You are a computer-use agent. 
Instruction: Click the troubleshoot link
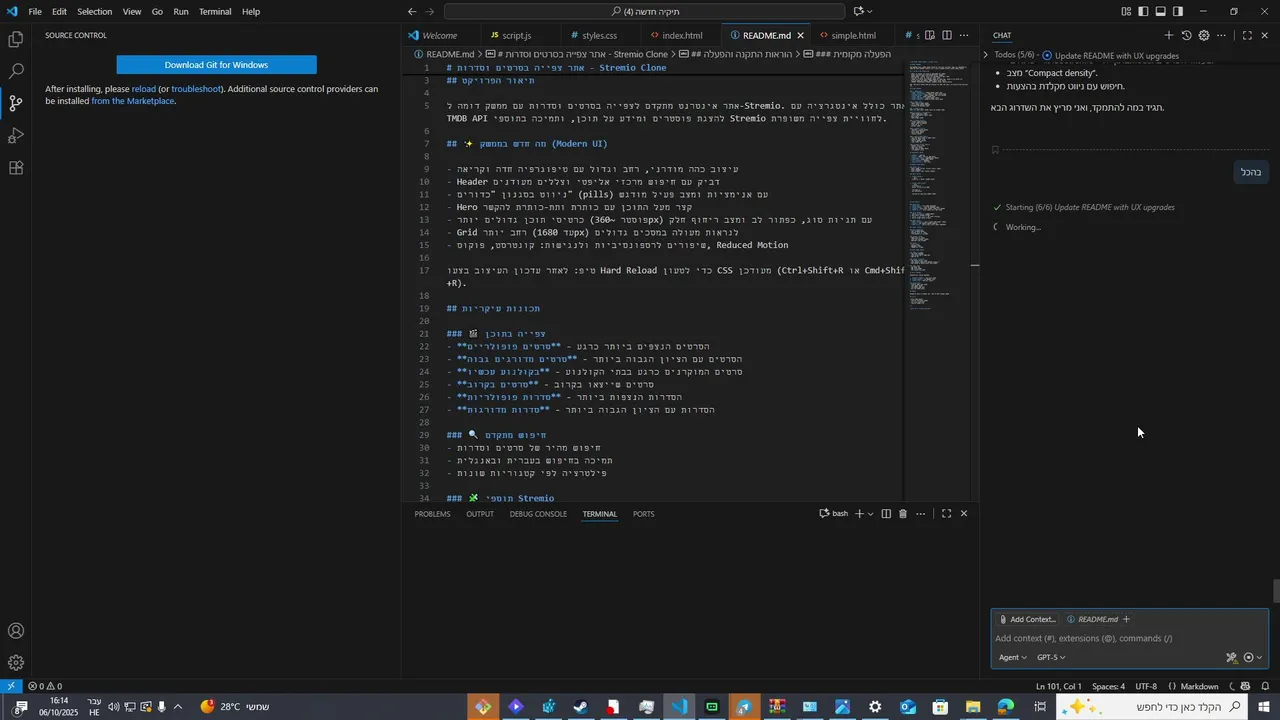point(196,89)
